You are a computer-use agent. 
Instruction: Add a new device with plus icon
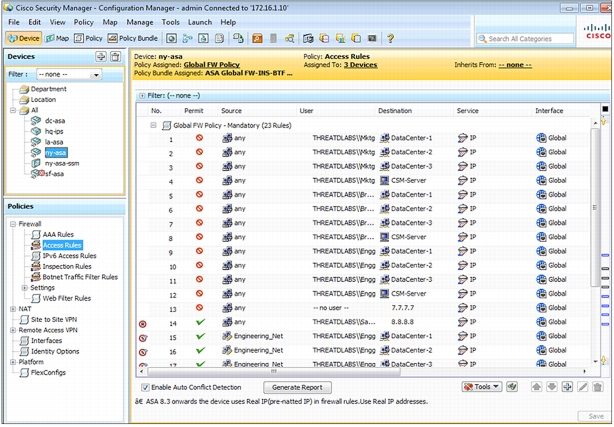click(x=101, y=56)
